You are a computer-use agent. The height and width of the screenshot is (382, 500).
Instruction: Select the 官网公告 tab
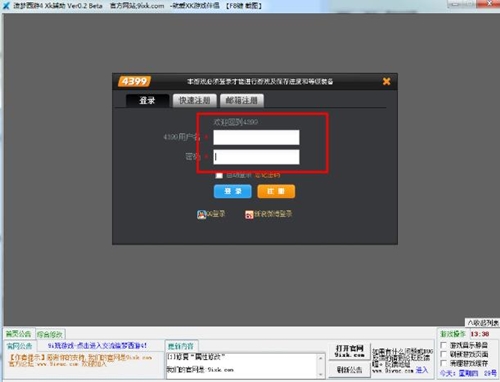[x=20, y=346]
